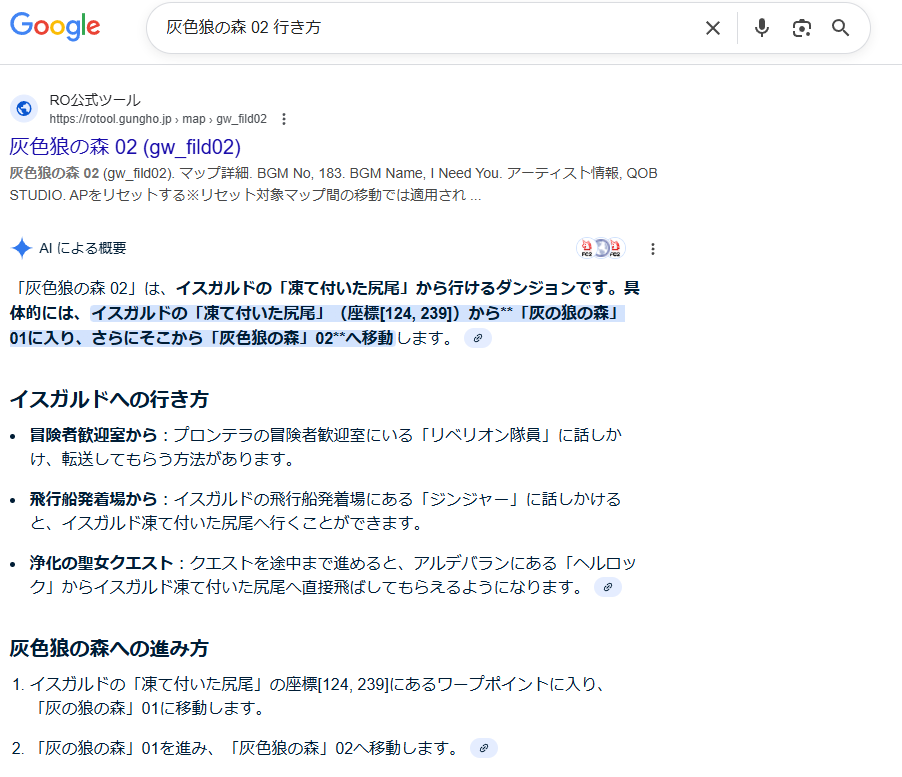Open the 灰色狼の森 02 (gw_fild02) result link
The width and height of the screenshot is (902, 777).
(125, 147)
